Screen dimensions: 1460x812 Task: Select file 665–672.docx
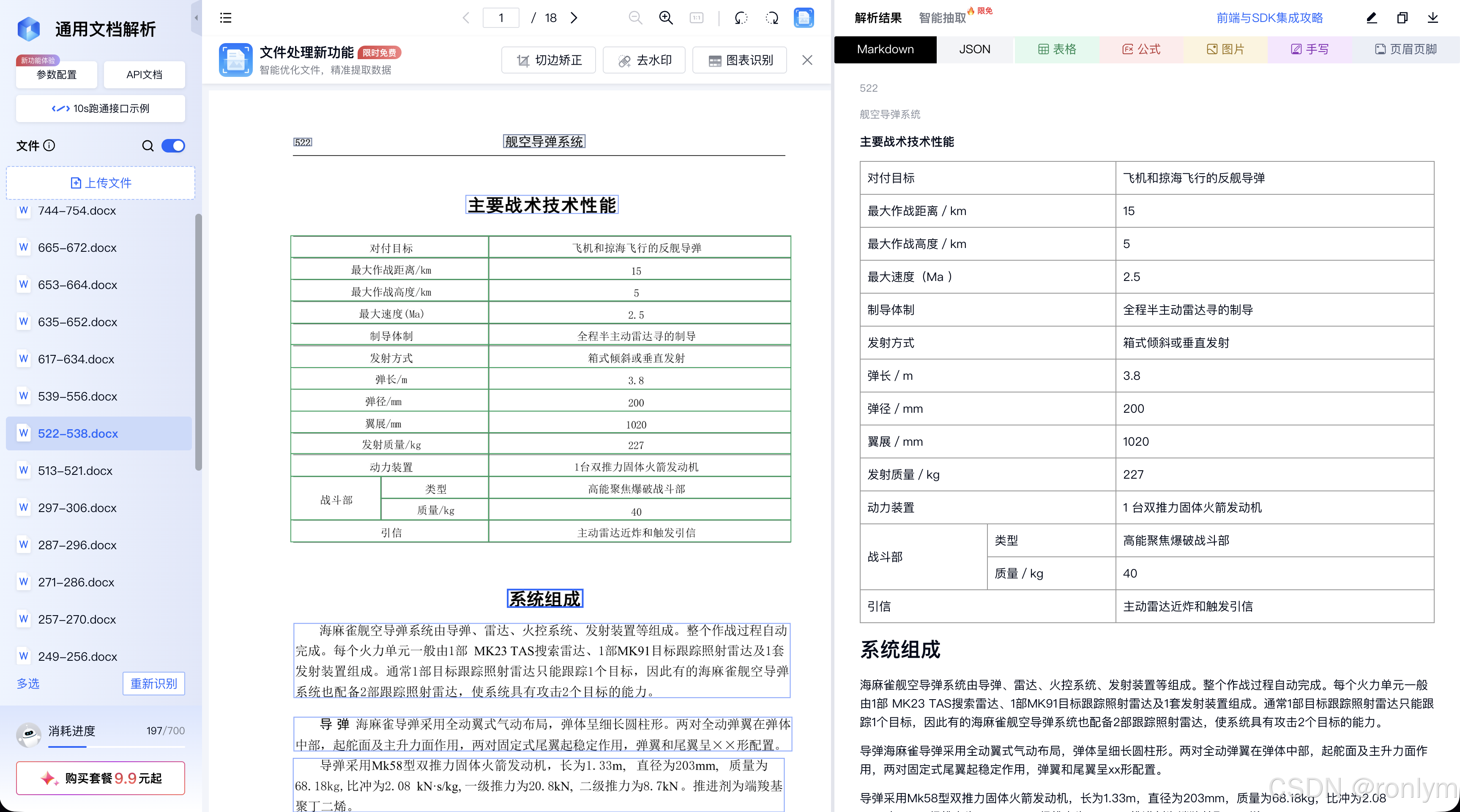[x=99, y=248]
